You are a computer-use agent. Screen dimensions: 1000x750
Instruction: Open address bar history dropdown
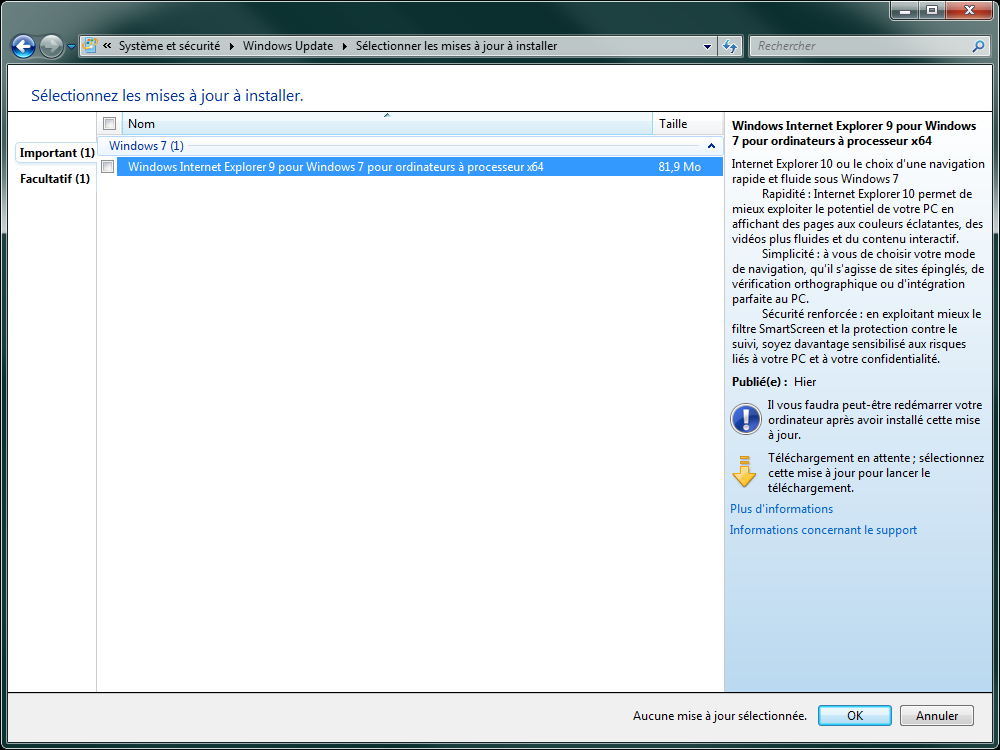click(x=707, y=47)
